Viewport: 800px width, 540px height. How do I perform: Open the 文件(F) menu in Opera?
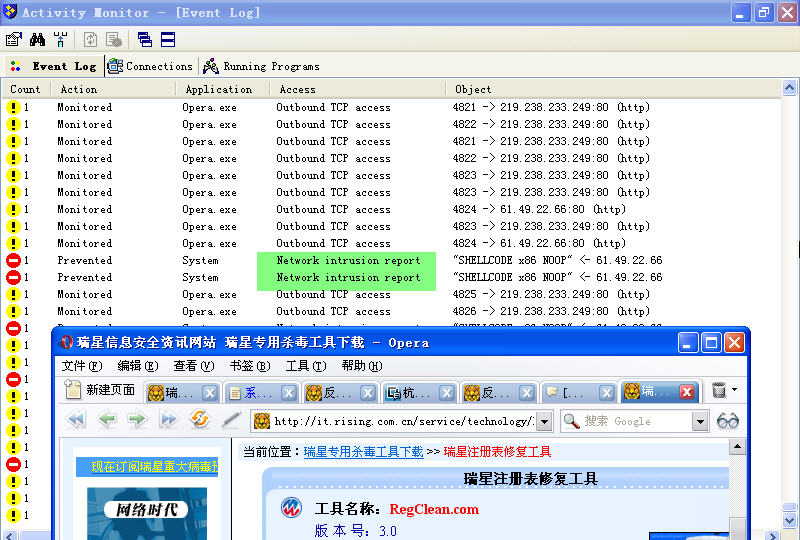82,366
